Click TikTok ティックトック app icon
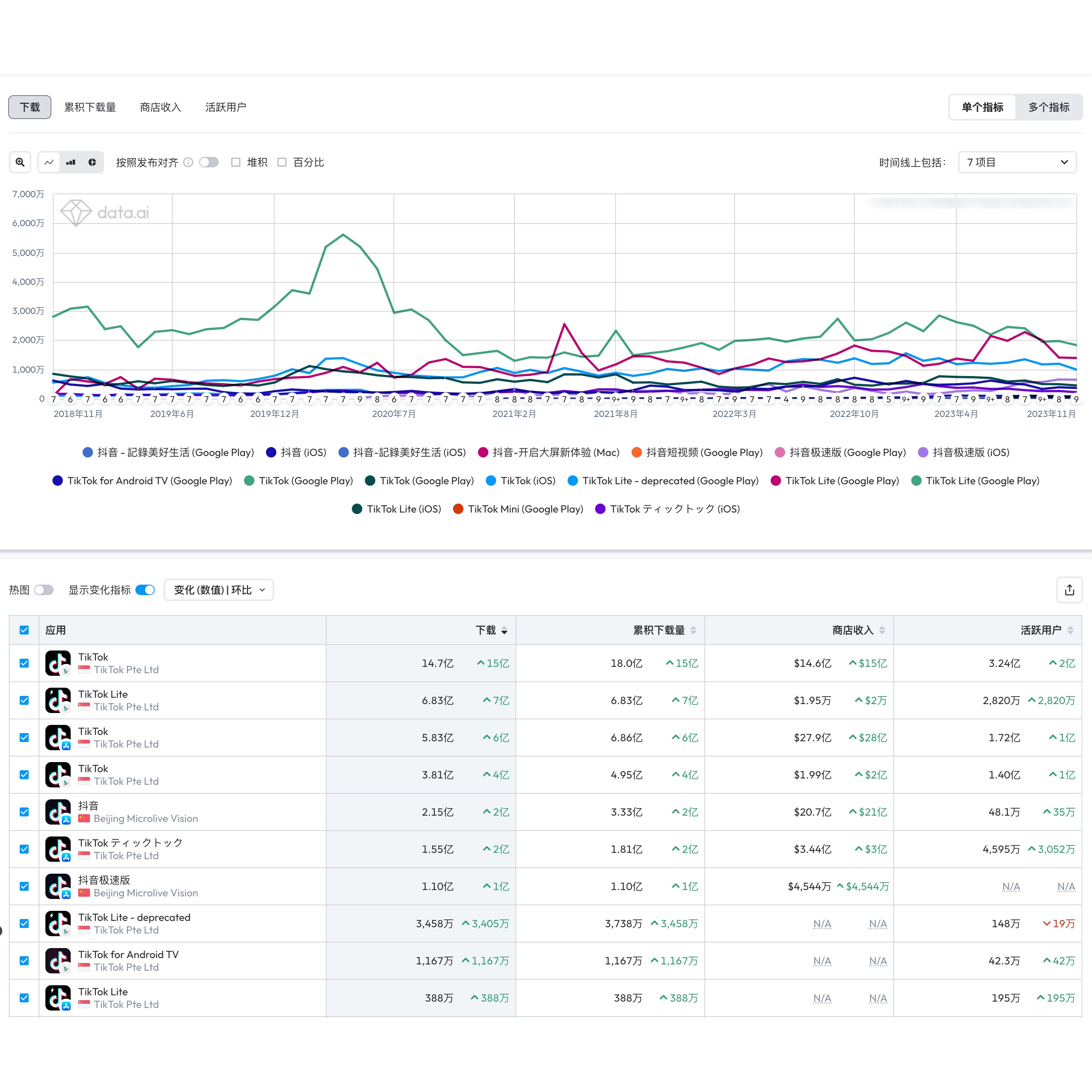 pyautogui.click(x=58, y=849)
